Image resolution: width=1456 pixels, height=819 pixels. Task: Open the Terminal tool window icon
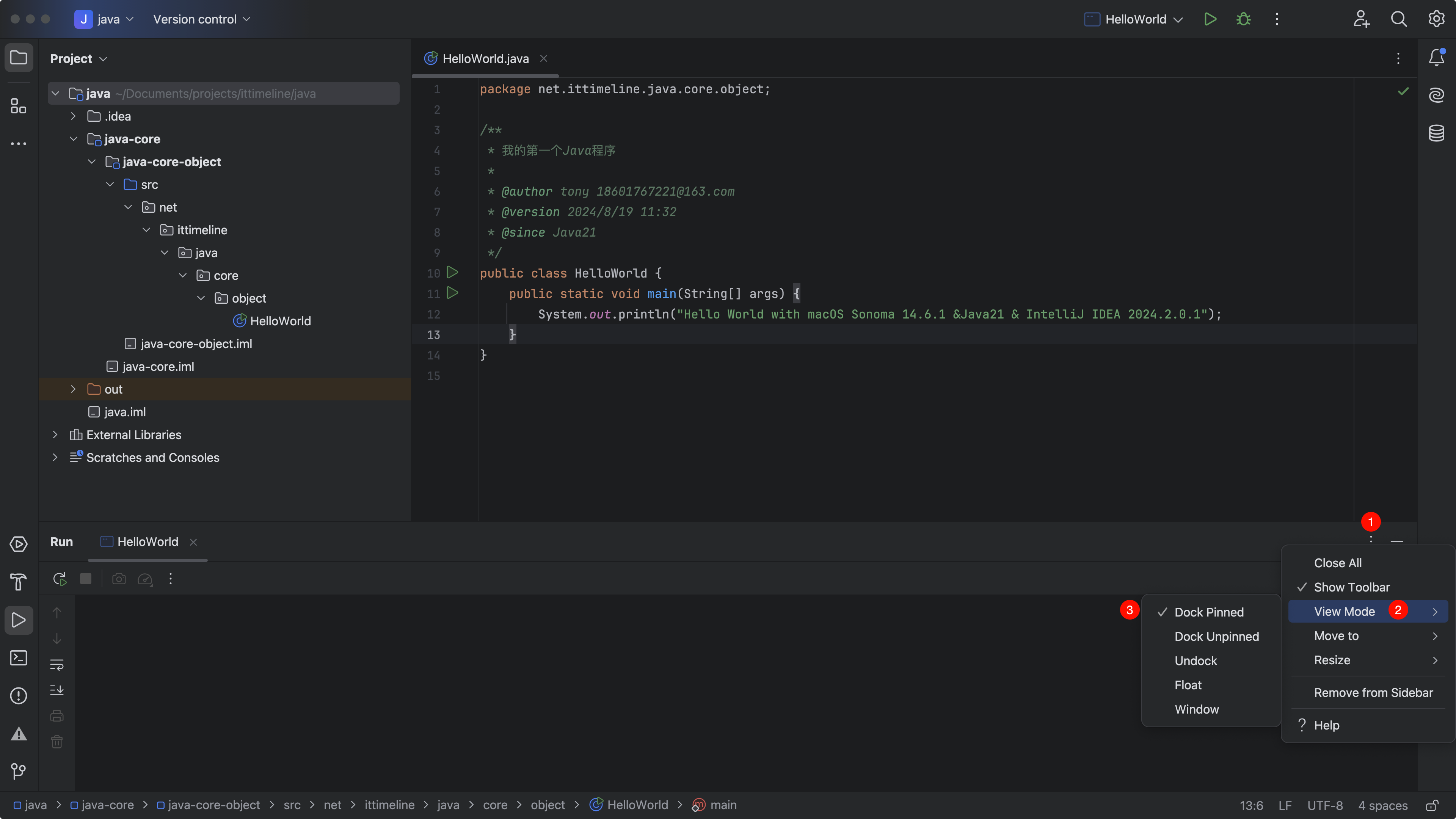pyautogui.click(x=19, y=658)
